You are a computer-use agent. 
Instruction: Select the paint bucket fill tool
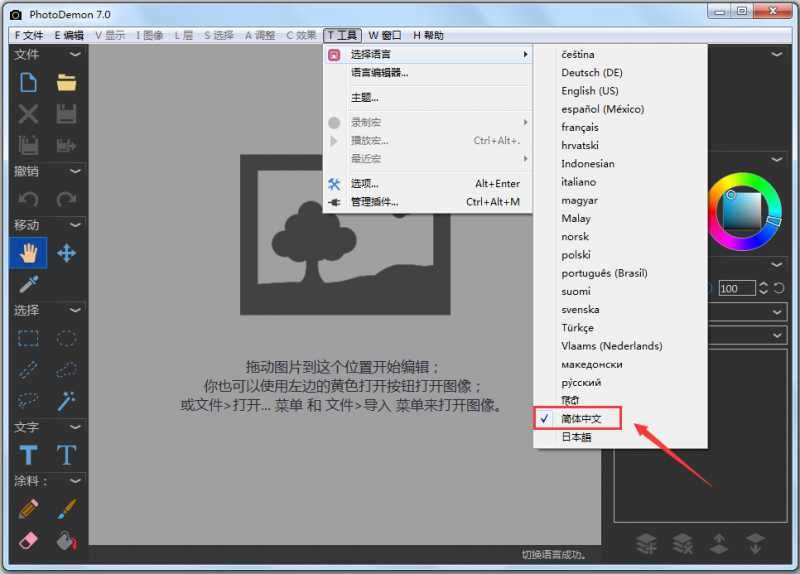pos(66,541)
